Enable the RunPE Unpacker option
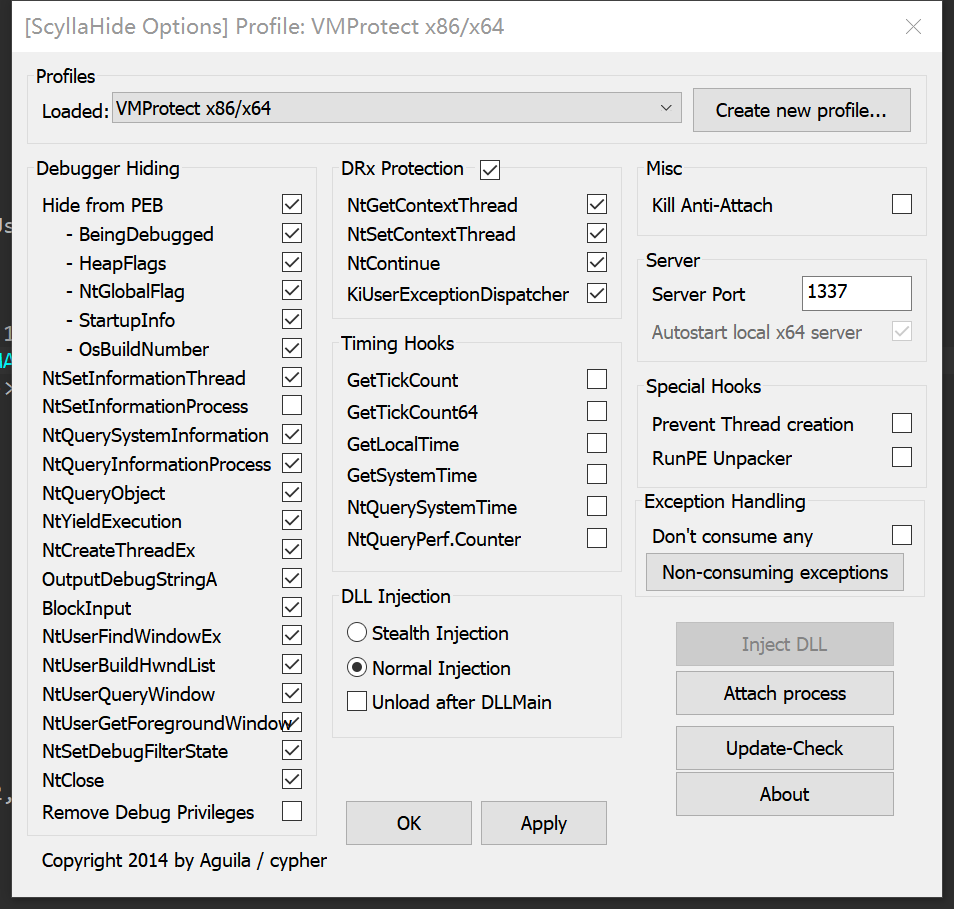This screenshot has width=954, height=909. click(x=902, y=457)
